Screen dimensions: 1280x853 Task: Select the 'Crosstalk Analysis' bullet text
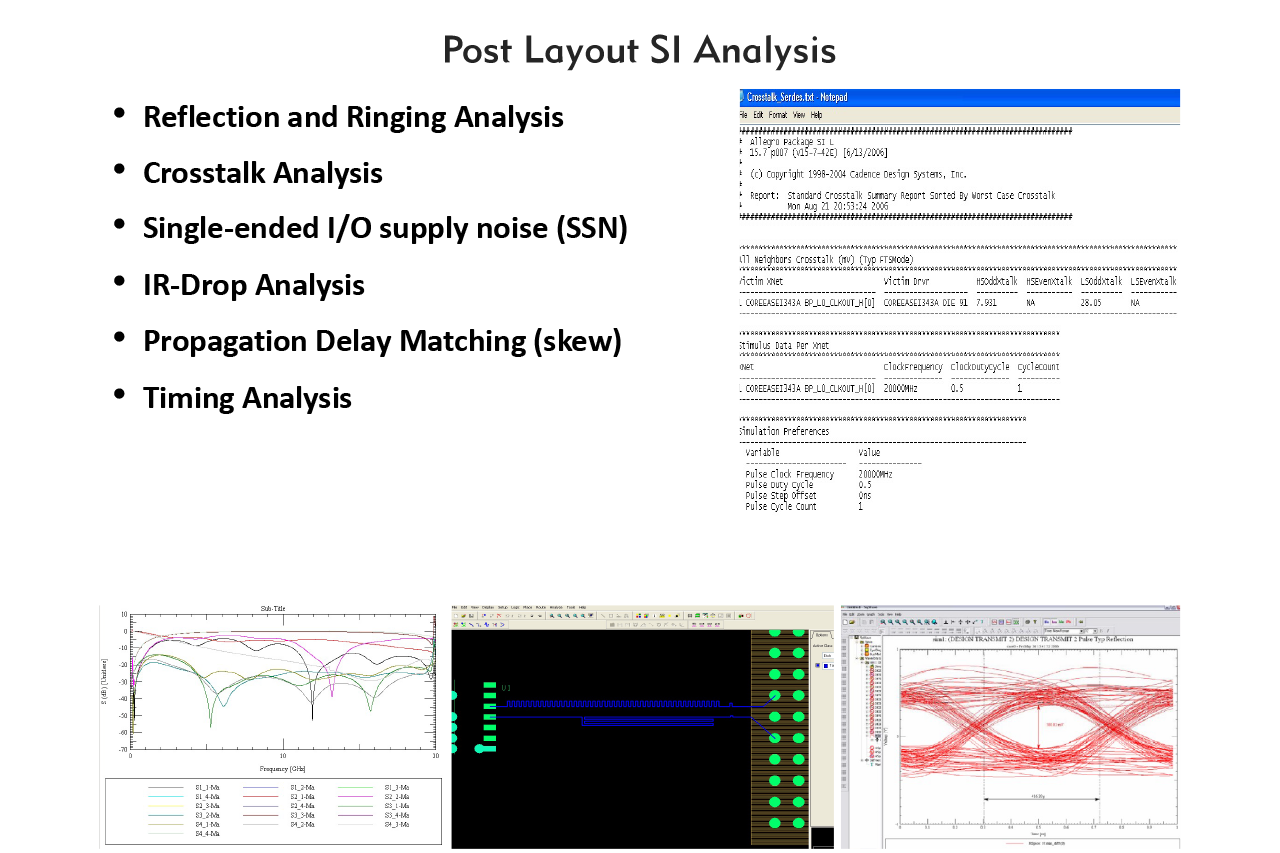[x=263, y=173]
